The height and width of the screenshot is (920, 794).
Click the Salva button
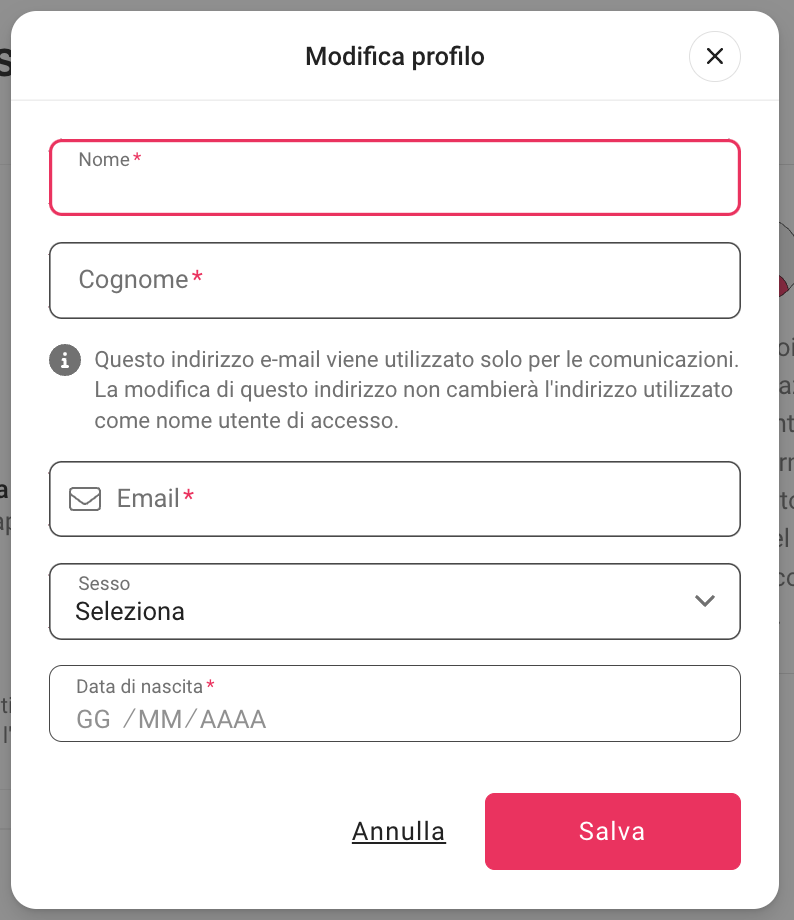tap(612, 831)
